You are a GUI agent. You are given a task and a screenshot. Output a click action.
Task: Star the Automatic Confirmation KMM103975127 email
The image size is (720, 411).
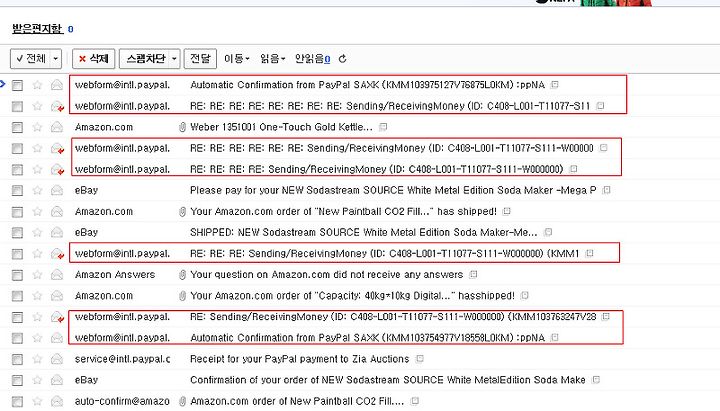tap(37, 85)
